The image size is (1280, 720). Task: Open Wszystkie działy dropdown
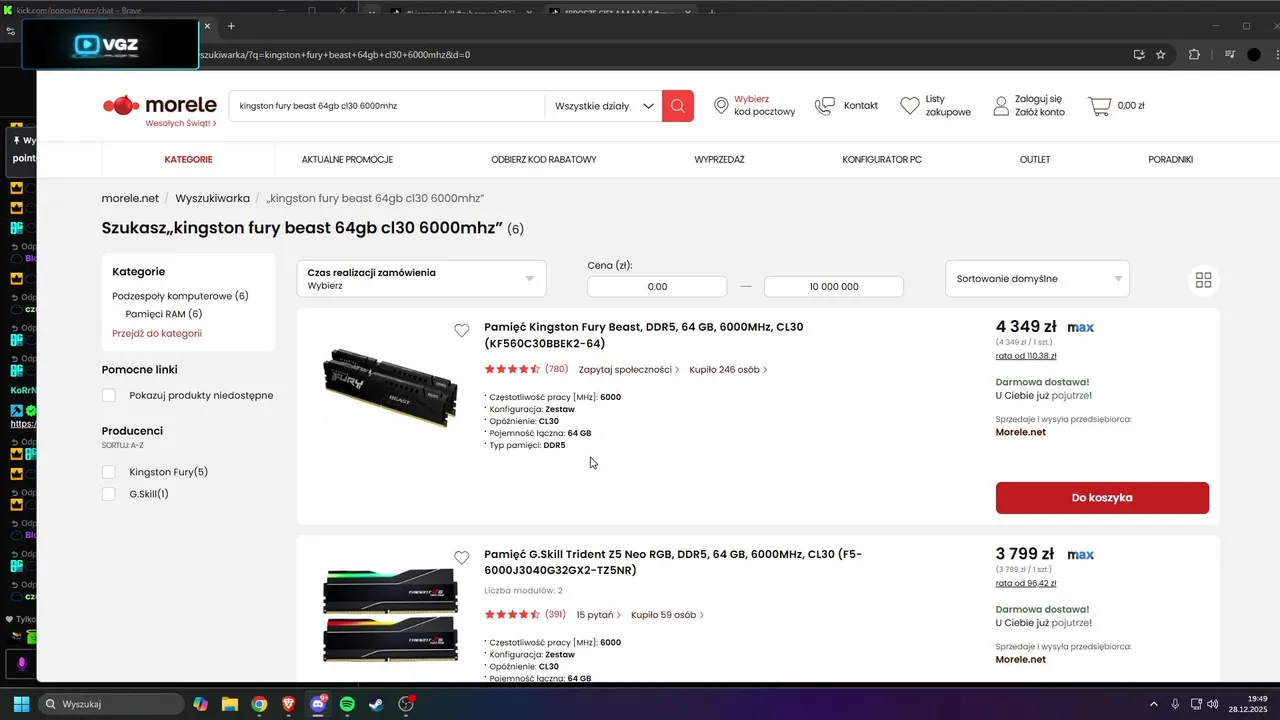603,106
